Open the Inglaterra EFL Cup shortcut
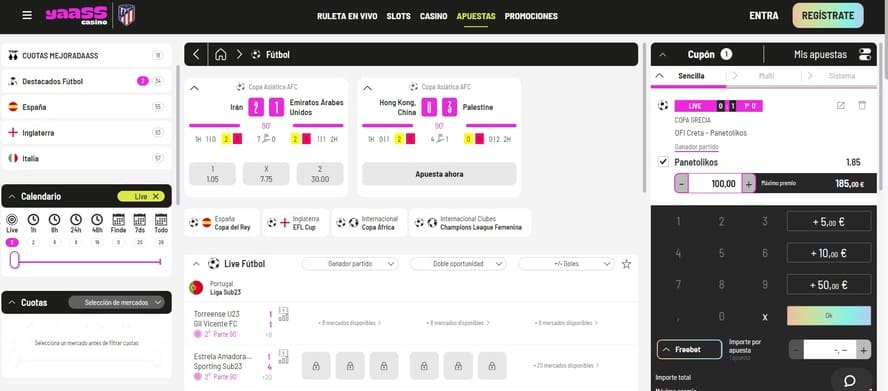The height and width of the screenshot is (391, 888). point(296,223)
